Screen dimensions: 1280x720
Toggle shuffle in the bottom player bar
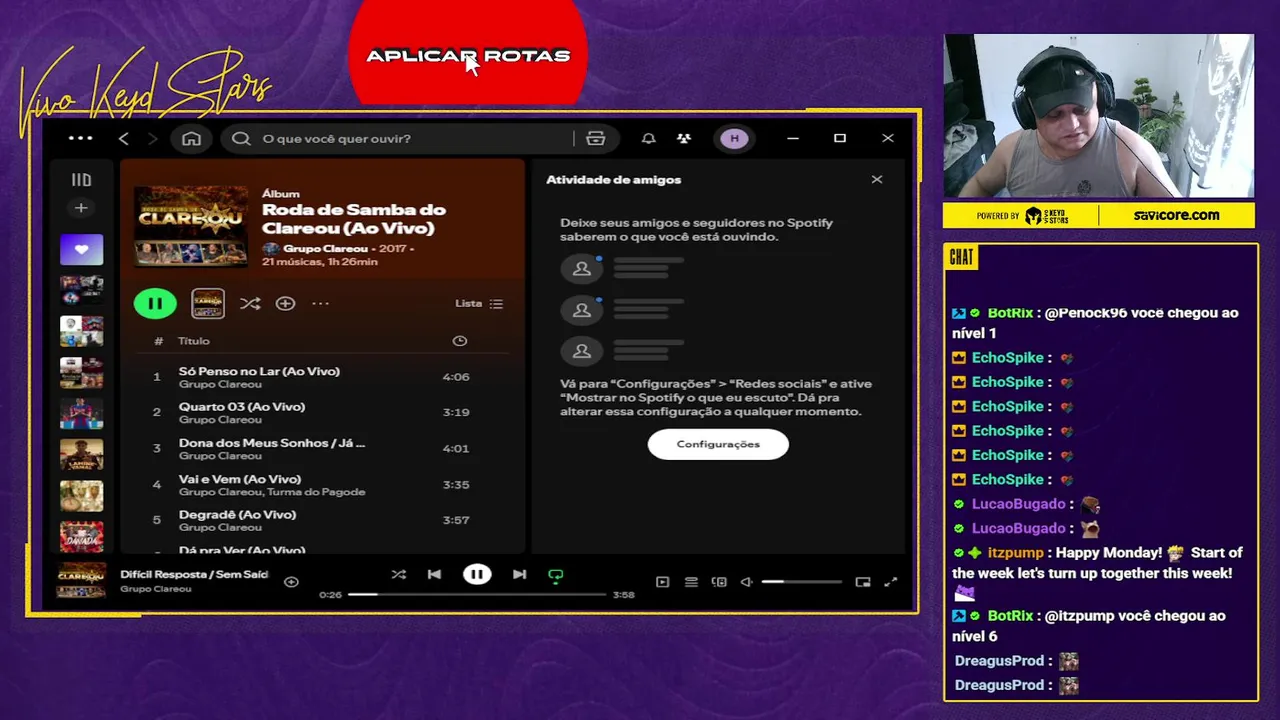coord(398,574)
